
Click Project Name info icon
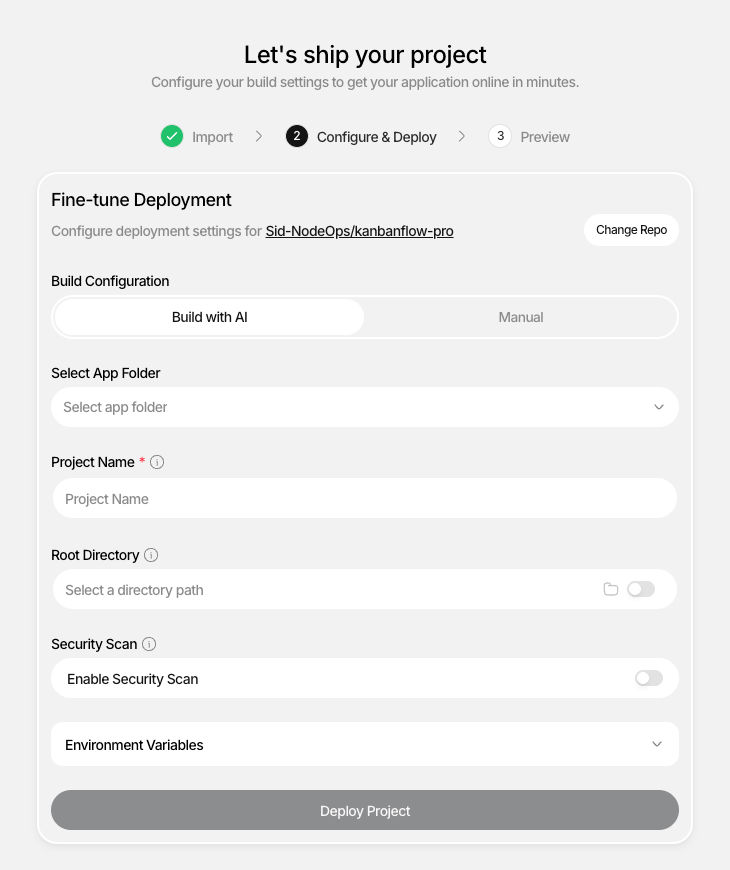tap(157, 462)
